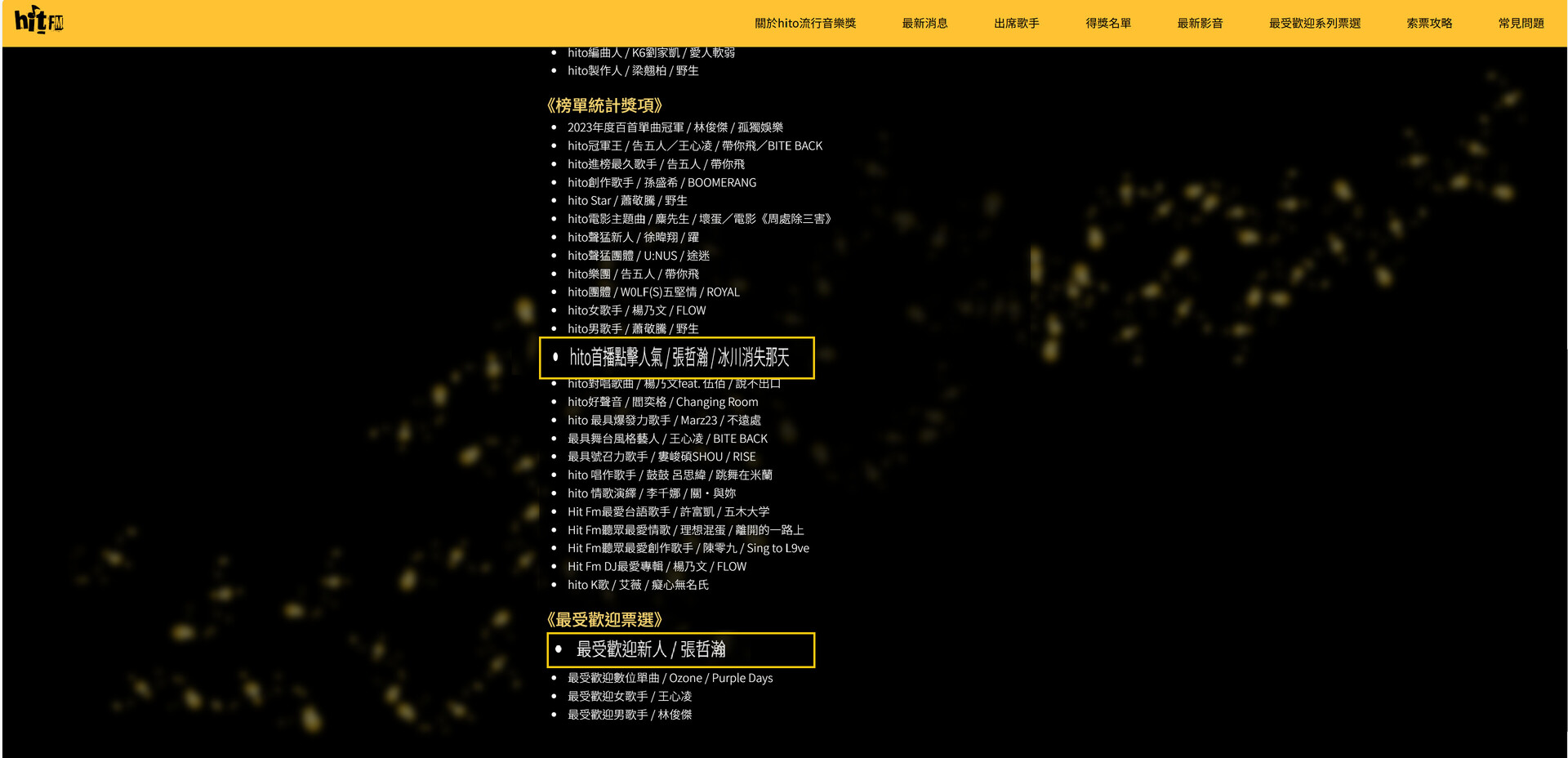Viewport: 1568px width, 758px height.
Task: Click the 2023年度百首單曲冠軍 list item
Action: click(675, 127)
